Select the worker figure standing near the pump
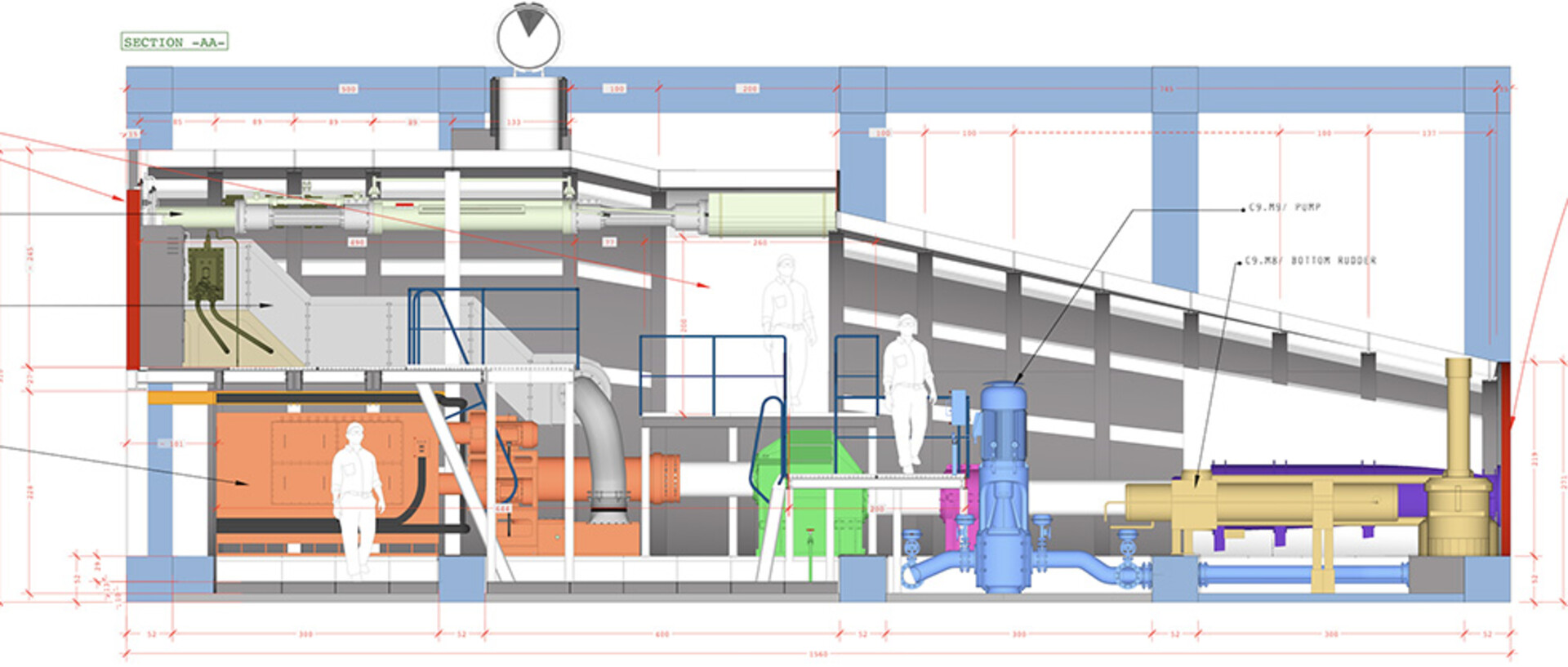The image size is (1568, 667). click(908, 392)
